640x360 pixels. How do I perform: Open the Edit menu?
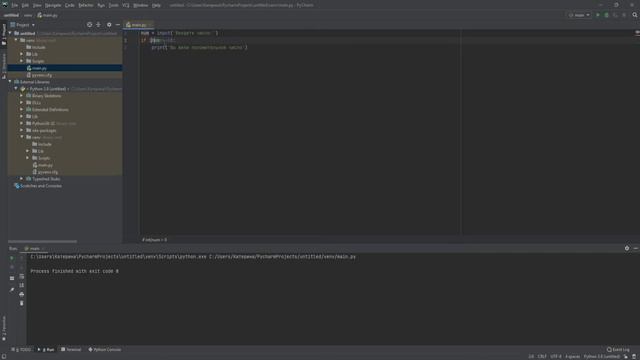coord(25,5)
